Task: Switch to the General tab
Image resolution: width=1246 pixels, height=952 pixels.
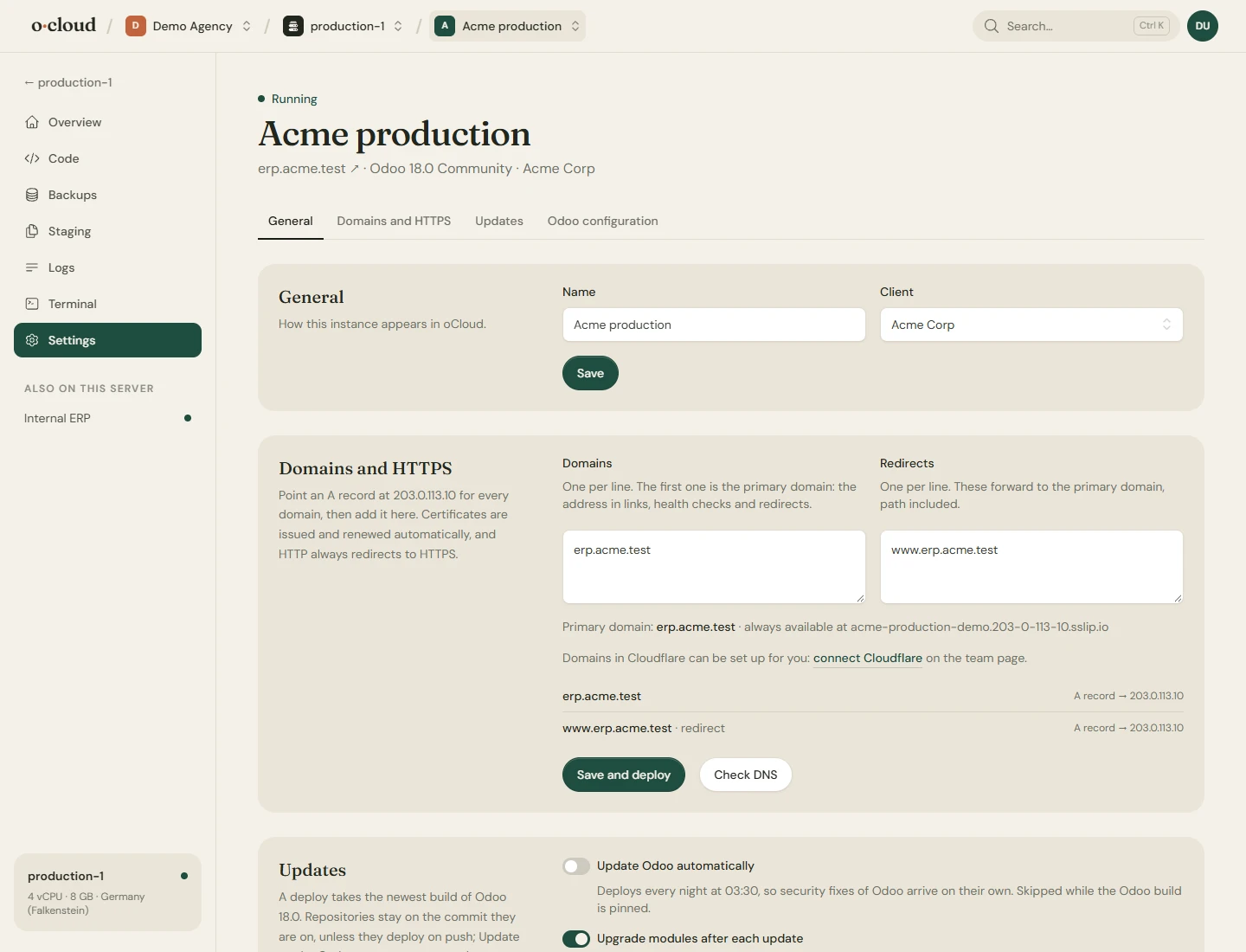Action: click(291, 221)
